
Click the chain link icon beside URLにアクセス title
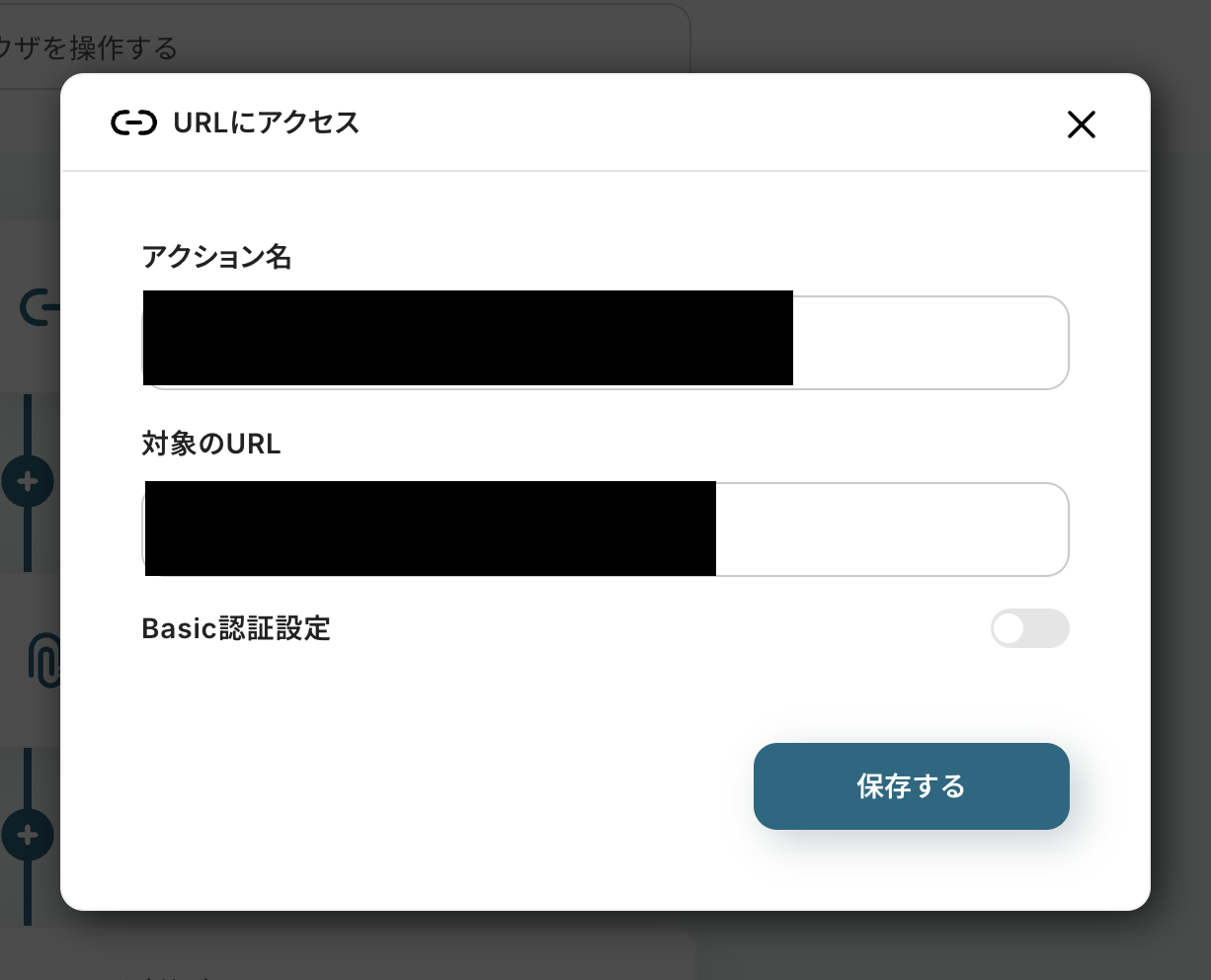pos(133,123)
